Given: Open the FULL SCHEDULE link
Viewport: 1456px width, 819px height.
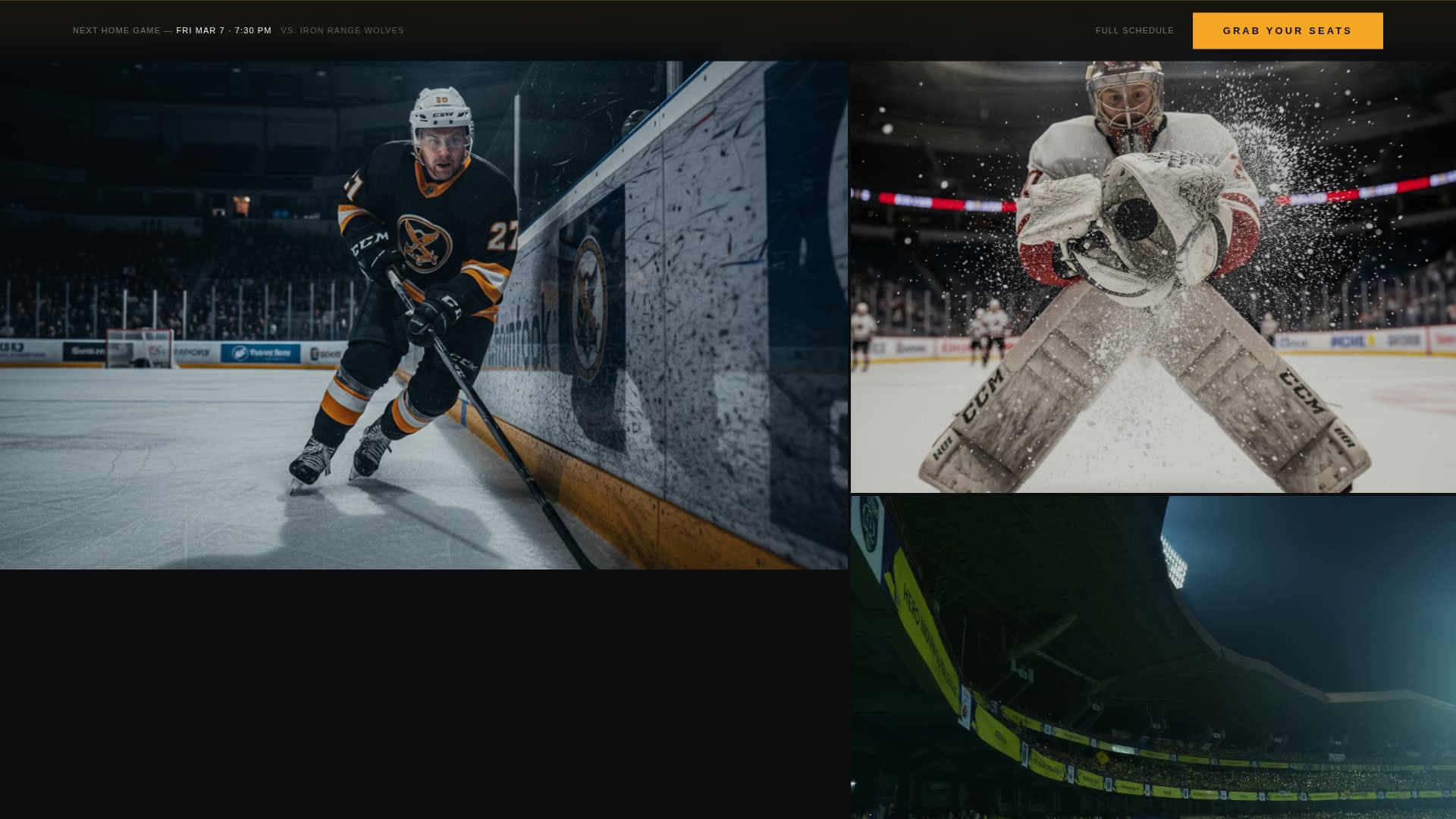Looking at the screenshot, I should [1134, 31].
